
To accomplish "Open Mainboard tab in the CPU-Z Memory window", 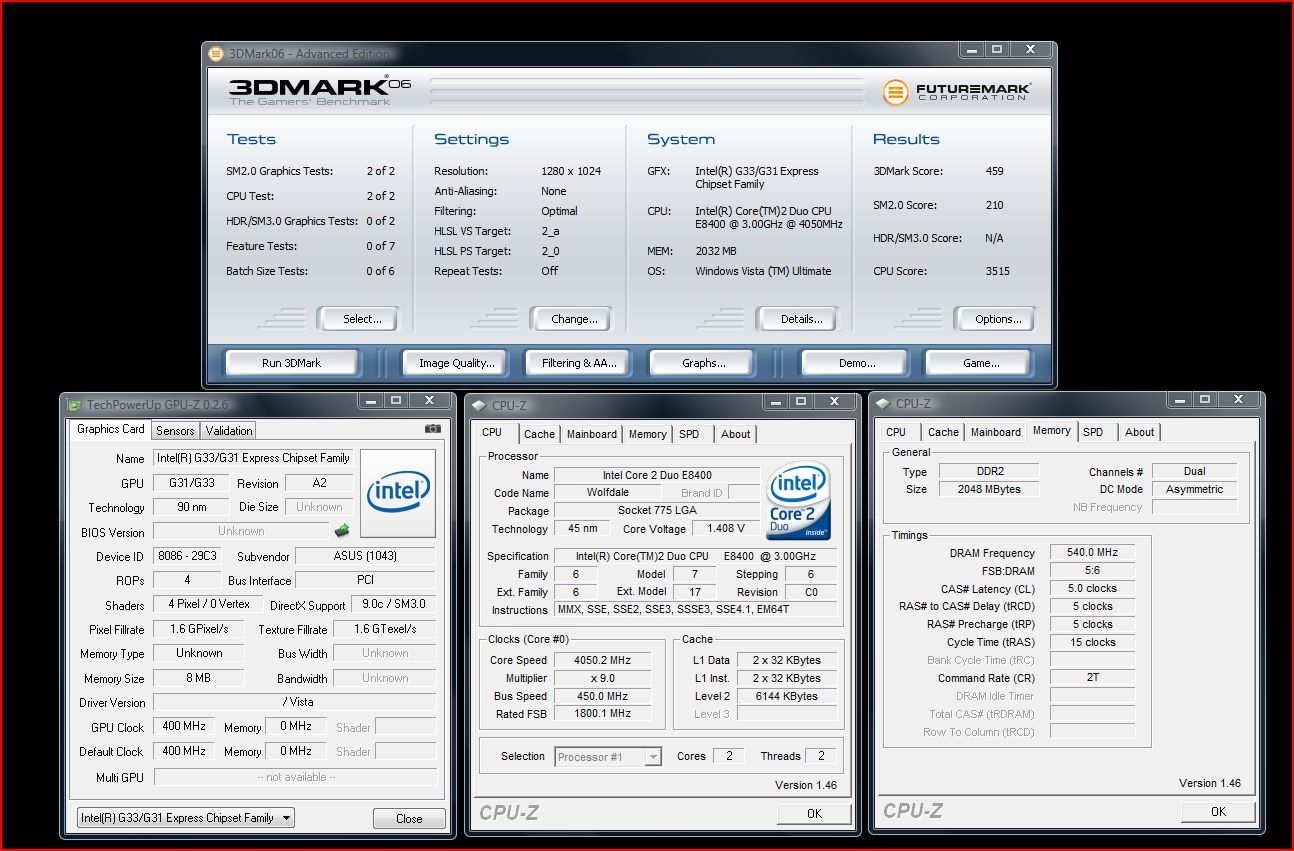I will [x=996, y=432].
